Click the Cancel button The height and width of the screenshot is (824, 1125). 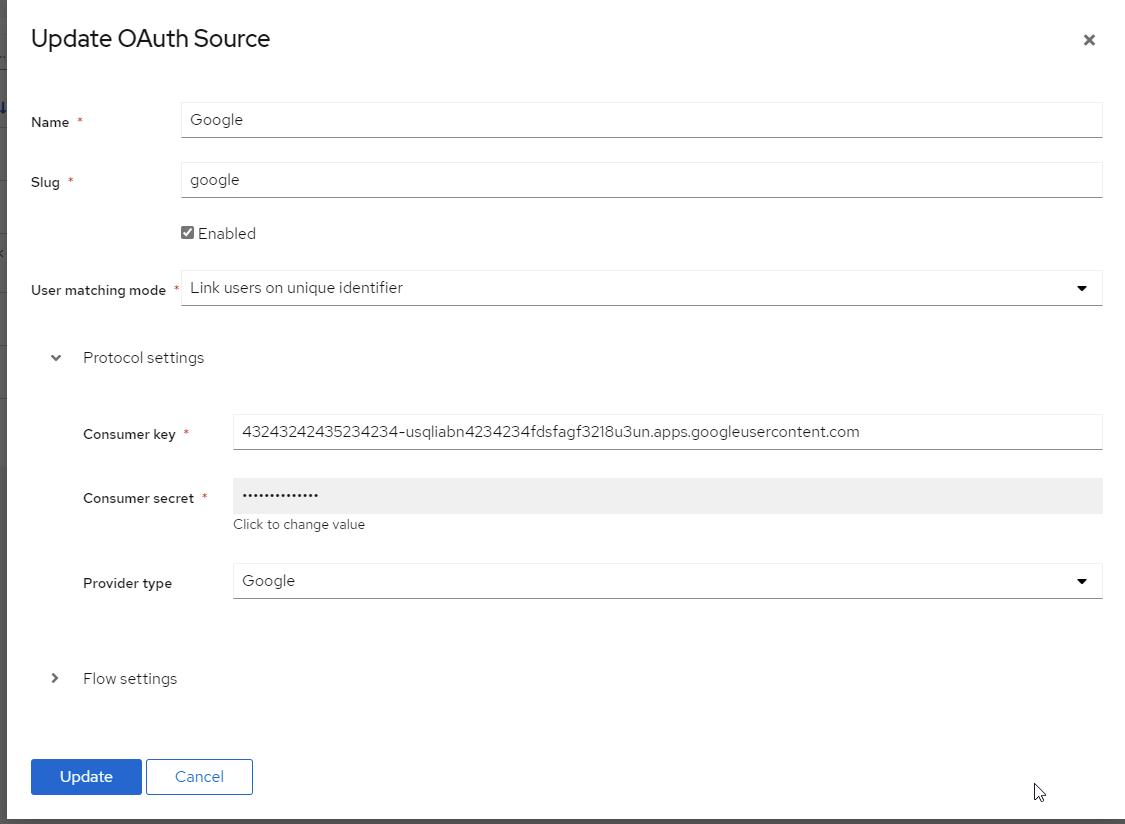click(x=199, y=776)
